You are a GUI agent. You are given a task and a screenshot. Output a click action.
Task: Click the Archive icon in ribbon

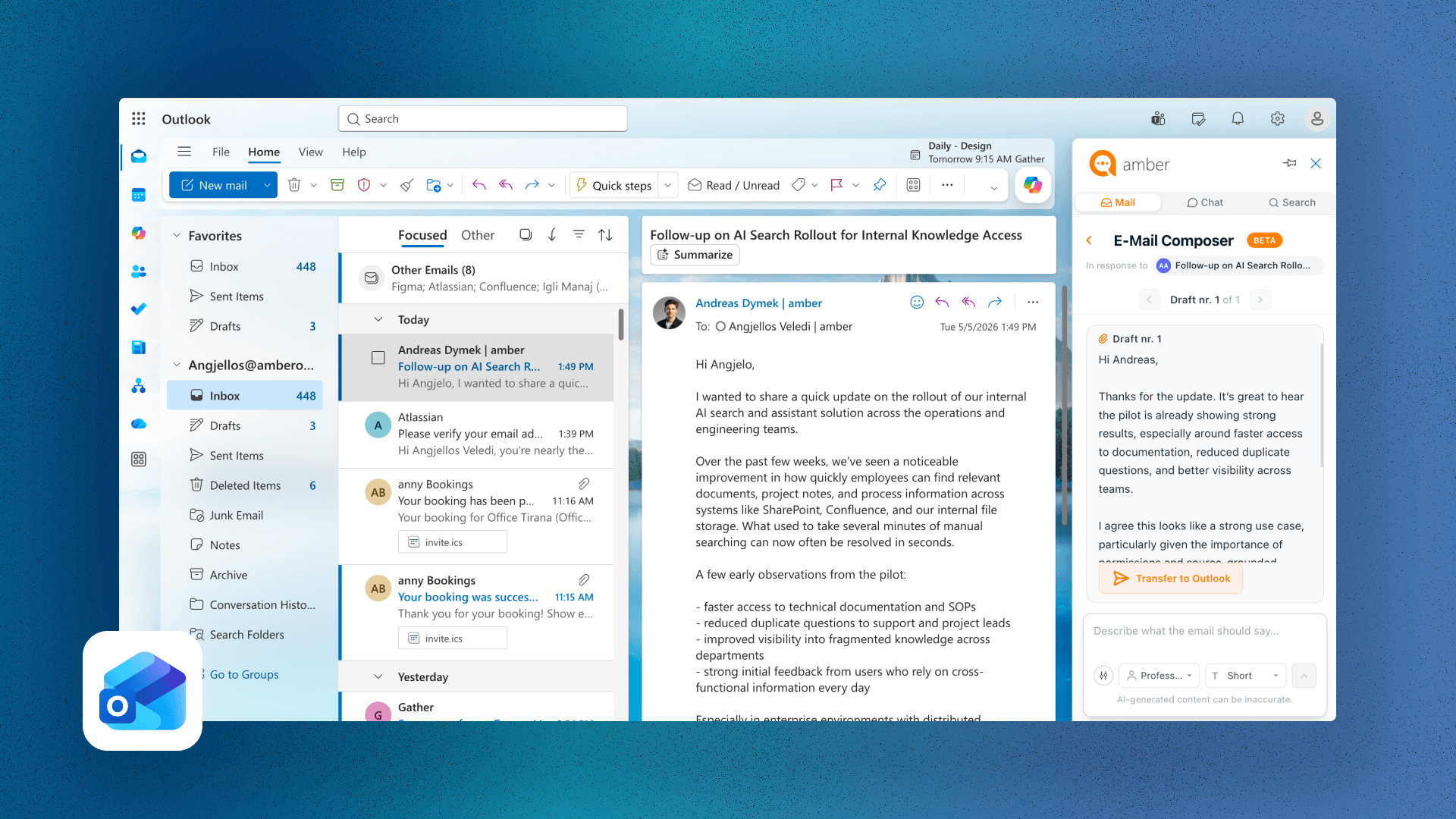tap(337, 185)
